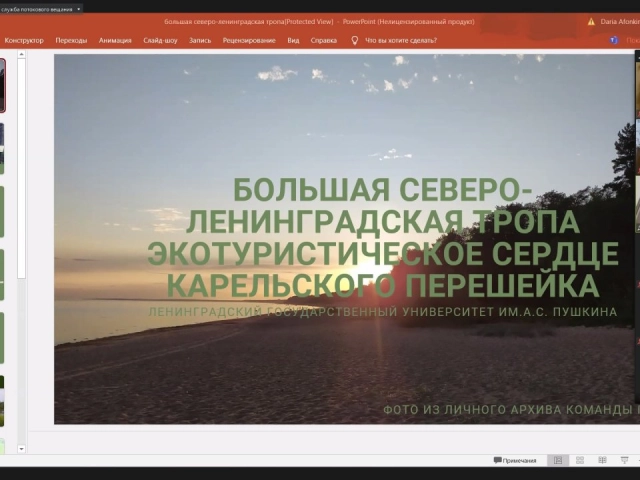Select the sixth slide thumbnail
Screen dimensions: 640x480
tap(2, 401)
